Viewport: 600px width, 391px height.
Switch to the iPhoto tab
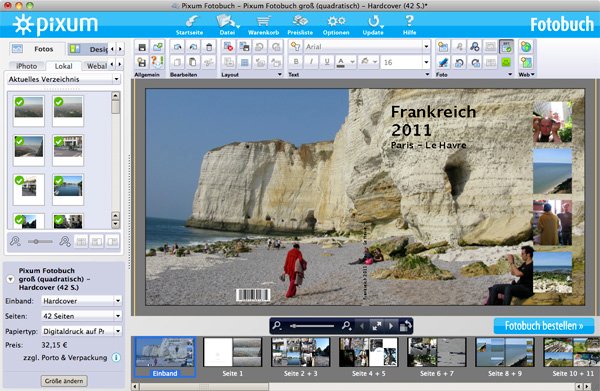click(26, 66)
